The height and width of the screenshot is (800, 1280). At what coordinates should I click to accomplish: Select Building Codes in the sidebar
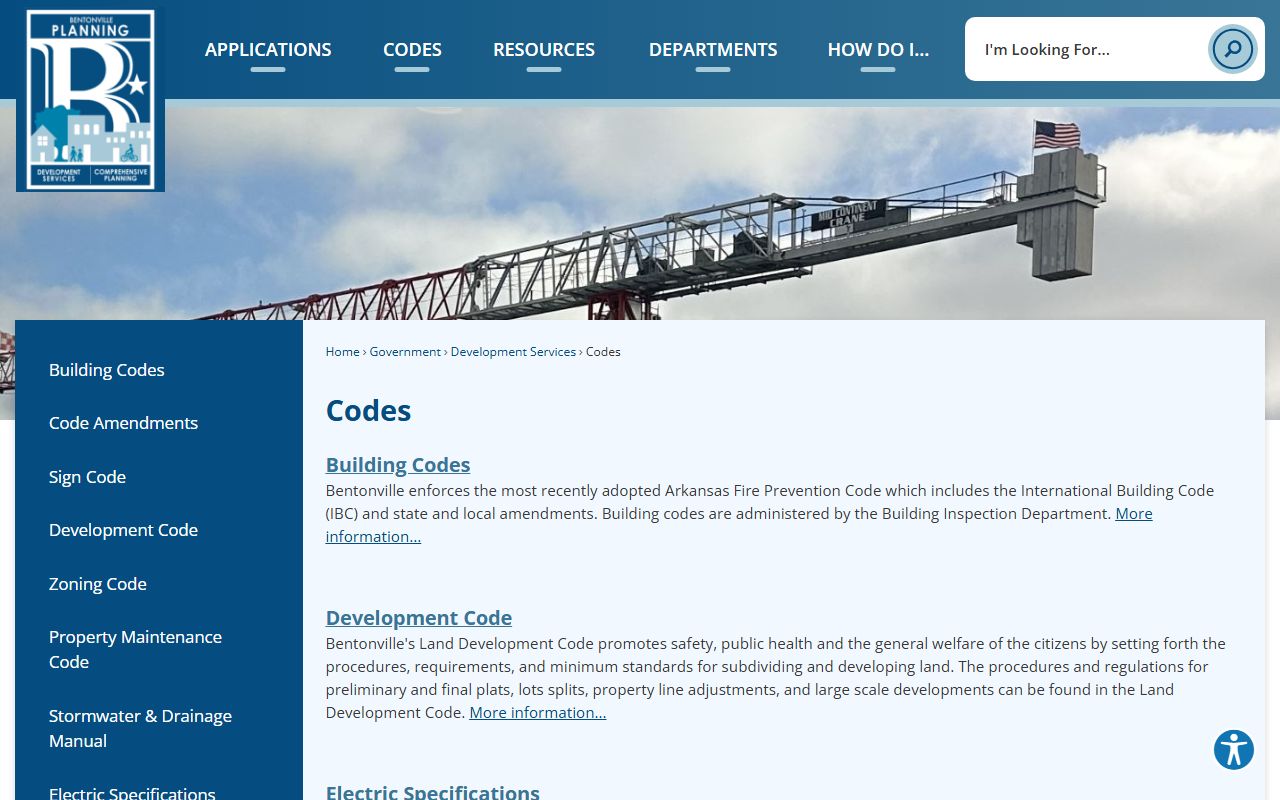(x=107, y=370)
